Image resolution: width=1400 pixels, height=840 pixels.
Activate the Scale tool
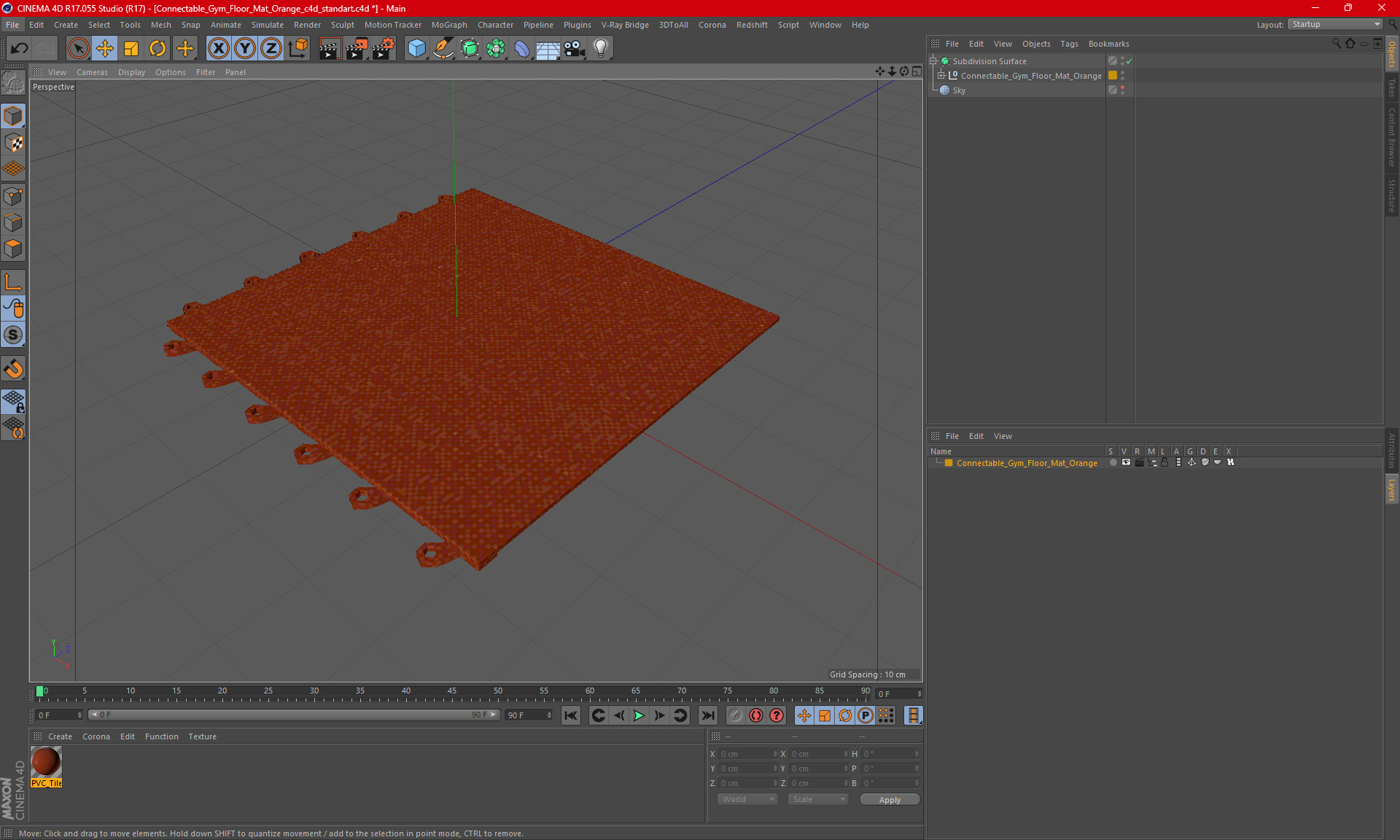pyautogui.click(x=131, y=49)
